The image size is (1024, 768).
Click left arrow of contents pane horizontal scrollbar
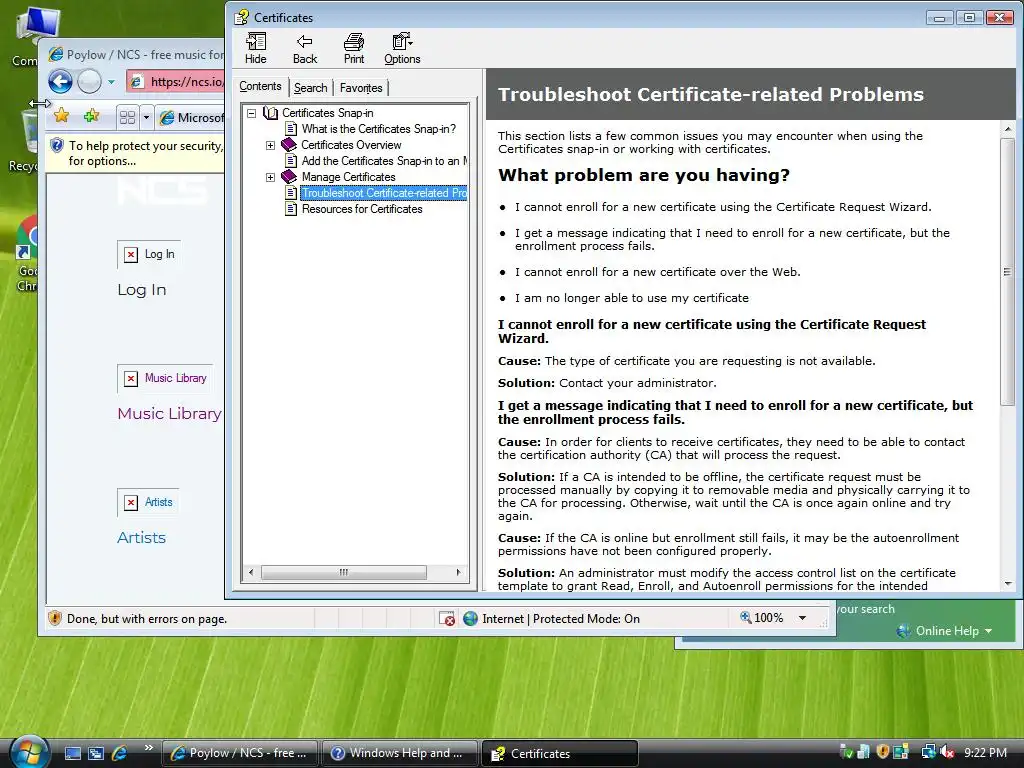(x=251, y=573)
